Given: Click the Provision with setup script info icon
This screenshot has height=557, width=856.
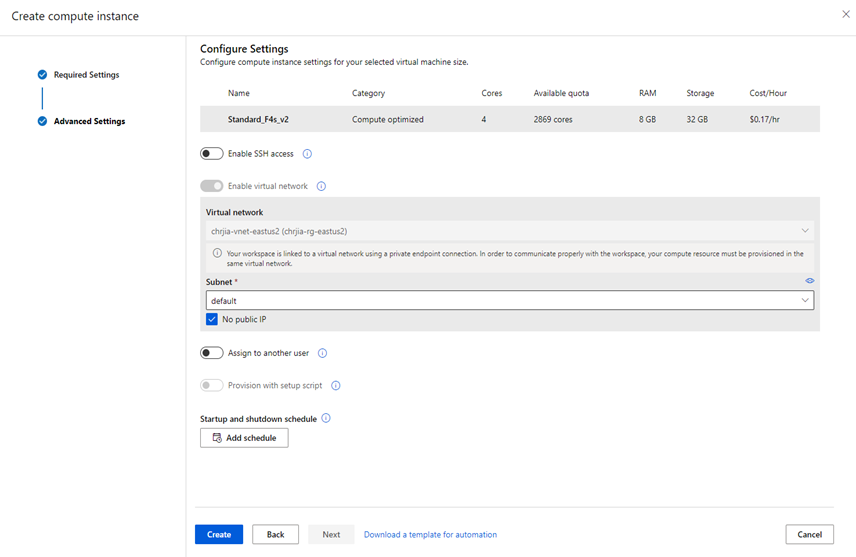Looking at the screenshot, I should tap(336, 386).
